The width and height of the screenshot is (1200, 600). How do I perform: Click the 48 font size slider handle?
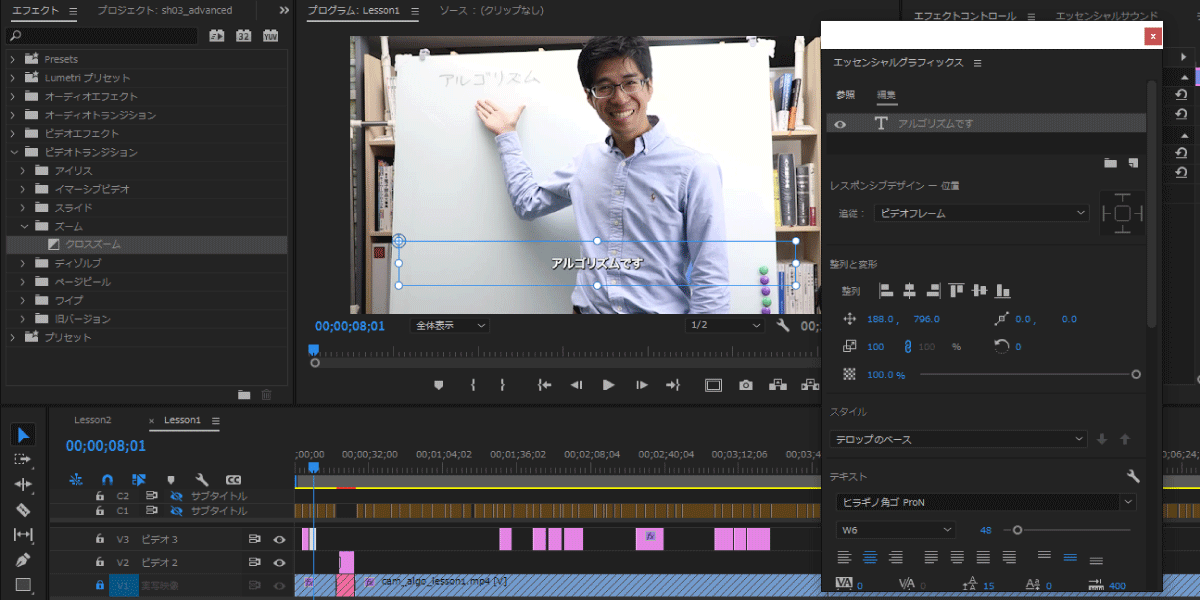coord(1018,530)
